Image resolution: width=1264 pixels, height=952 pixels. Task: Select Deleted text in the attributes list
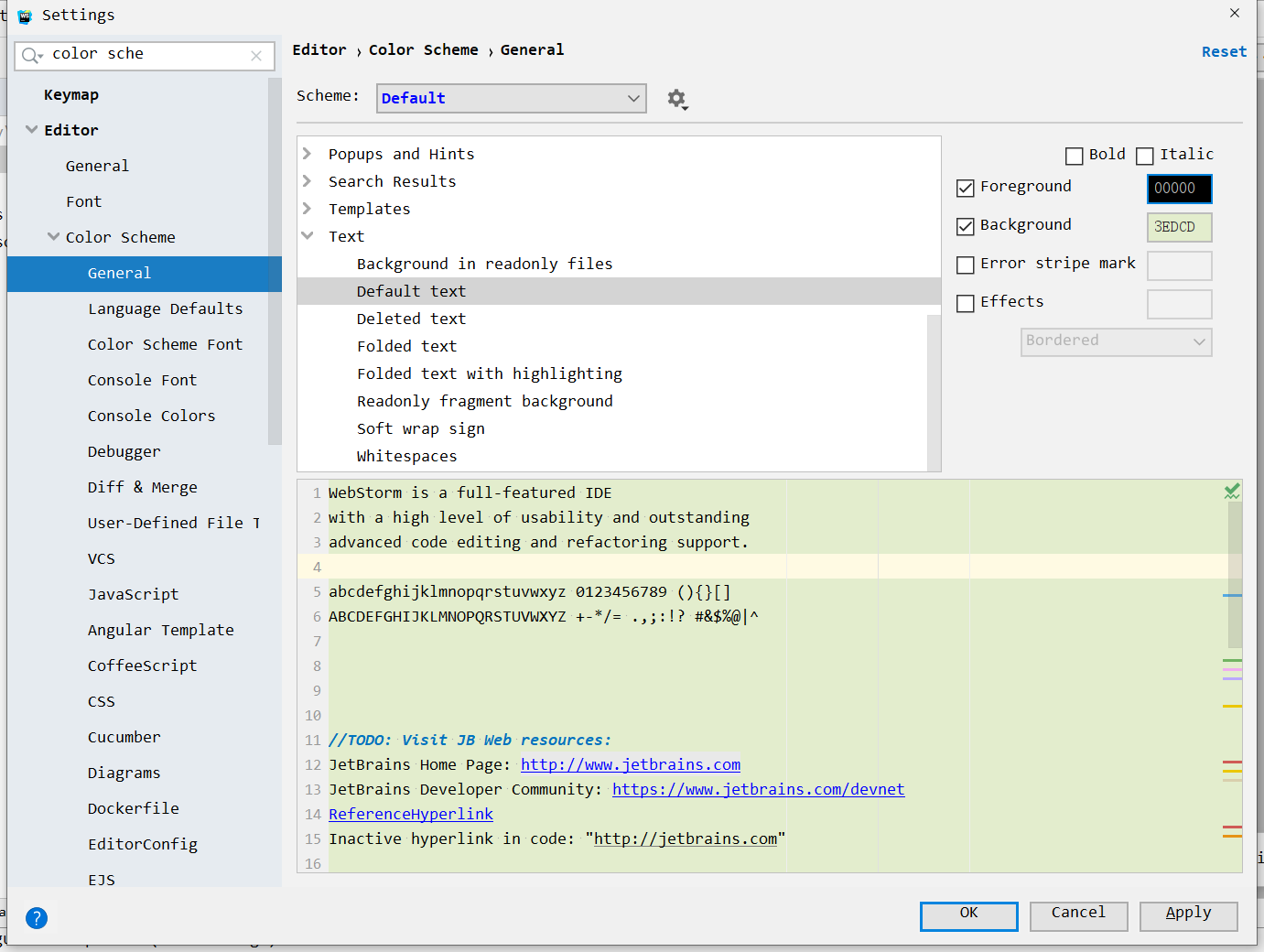tap(411, 318)
